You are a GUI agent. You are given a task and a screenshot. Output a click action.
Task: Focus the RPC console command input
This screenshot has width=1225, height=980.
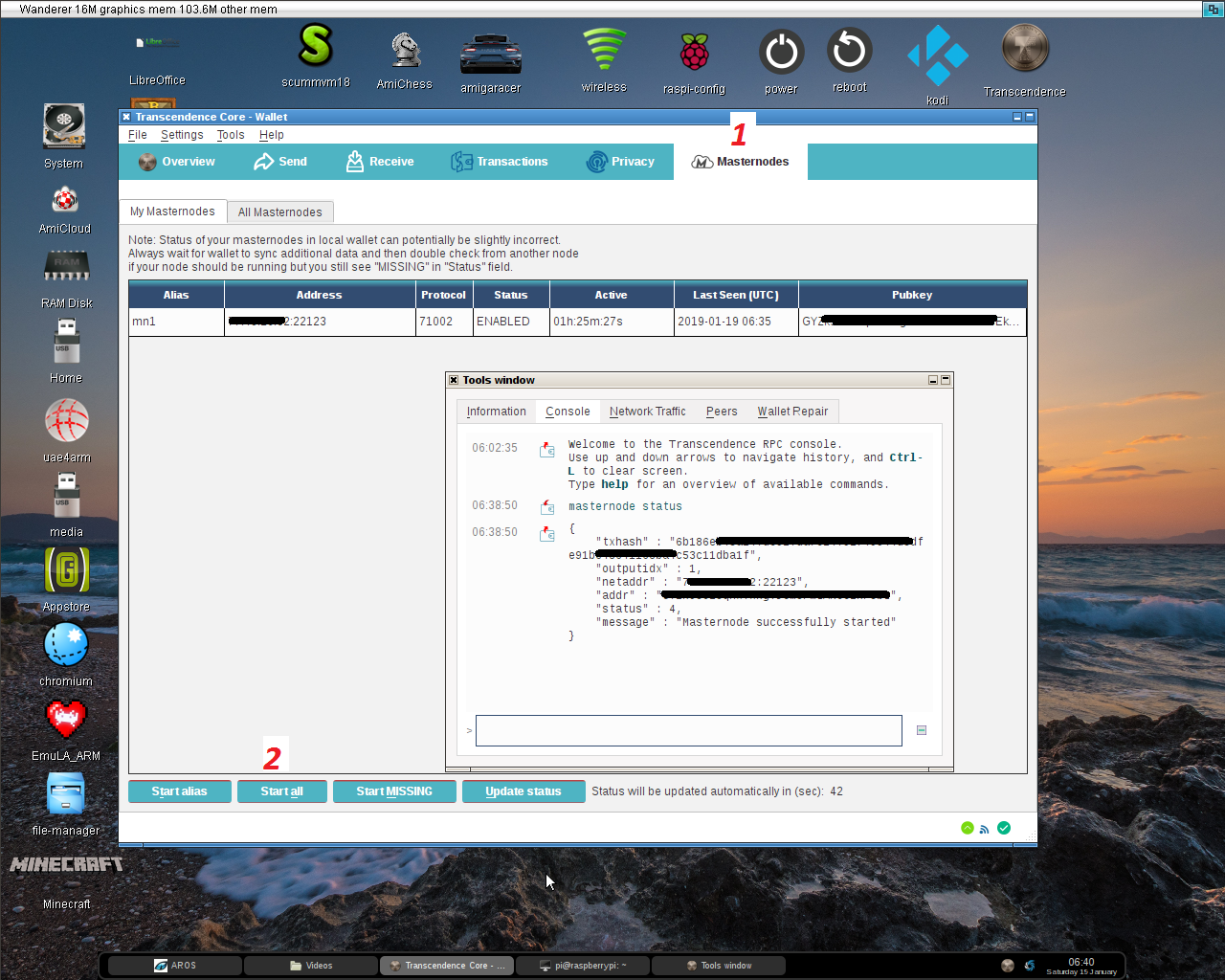point(689,730)
